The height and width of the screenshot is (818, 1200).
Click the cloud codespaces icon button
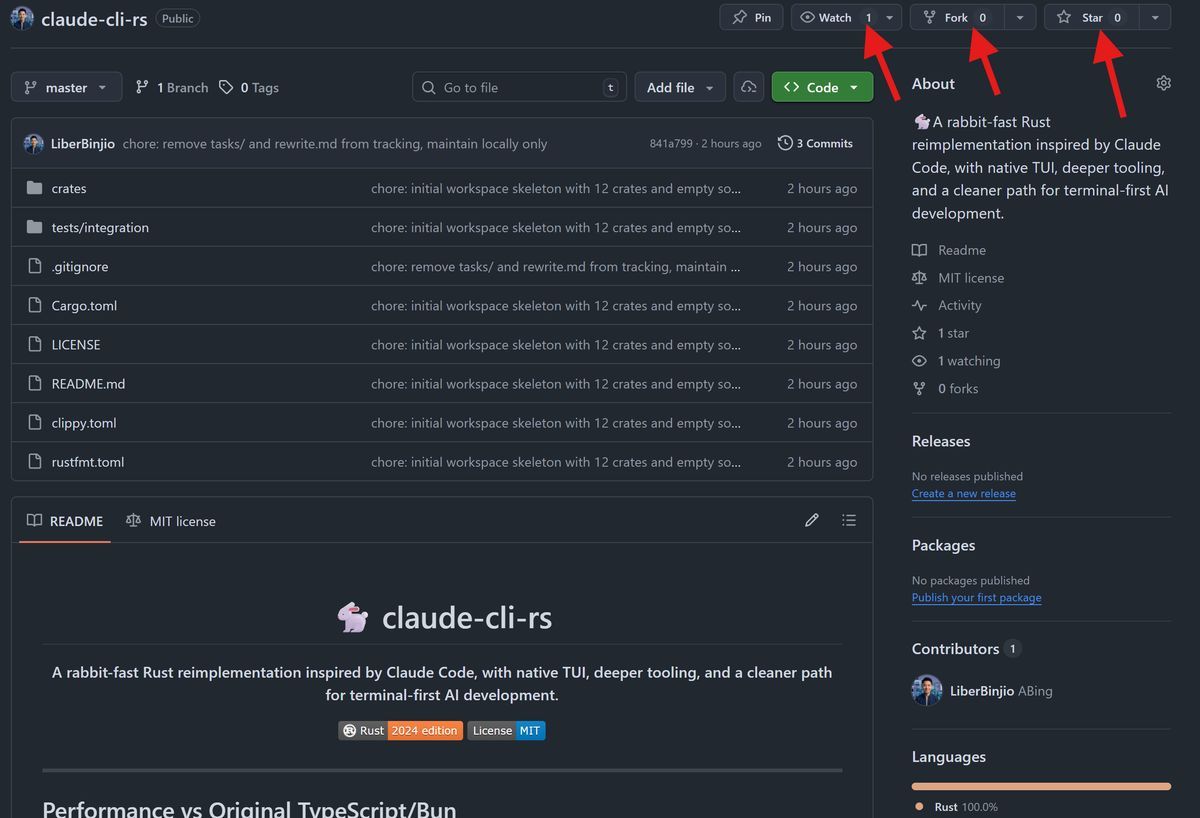748,87
